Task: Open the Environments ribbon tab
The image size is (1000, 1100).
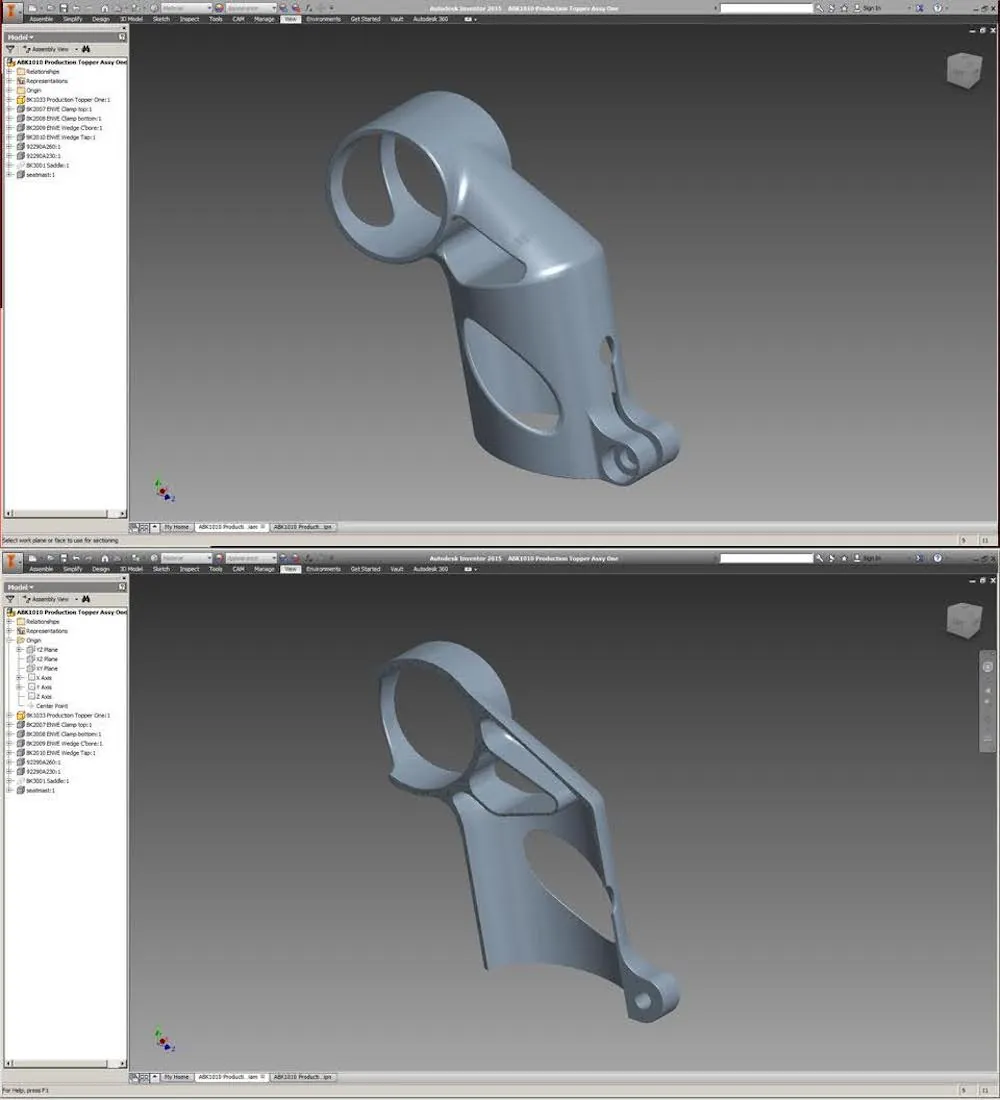Action: tap(324, 18)
